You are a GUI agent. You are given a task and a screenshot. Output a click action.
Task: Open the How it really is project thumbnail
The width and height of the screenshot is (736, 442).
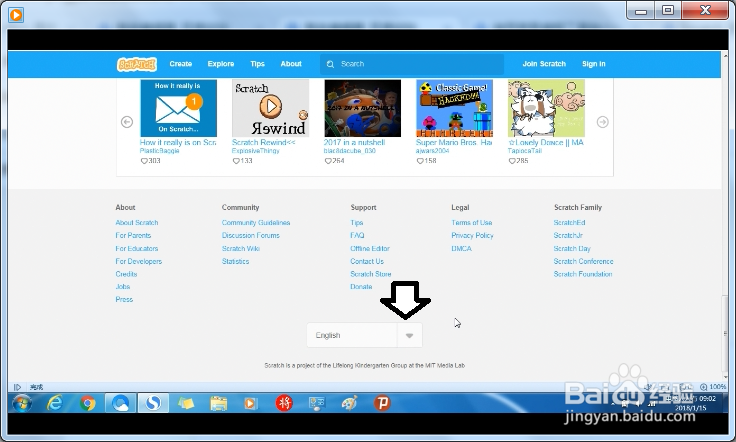[178, 108]
